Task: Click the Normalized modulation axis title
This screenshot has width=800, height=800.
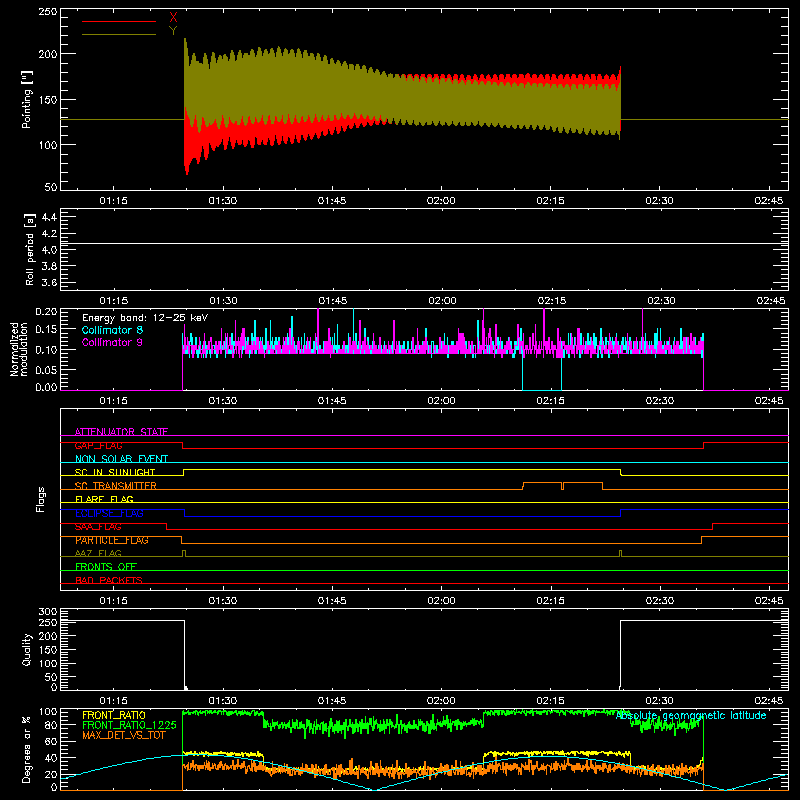Action: (19, 349)
